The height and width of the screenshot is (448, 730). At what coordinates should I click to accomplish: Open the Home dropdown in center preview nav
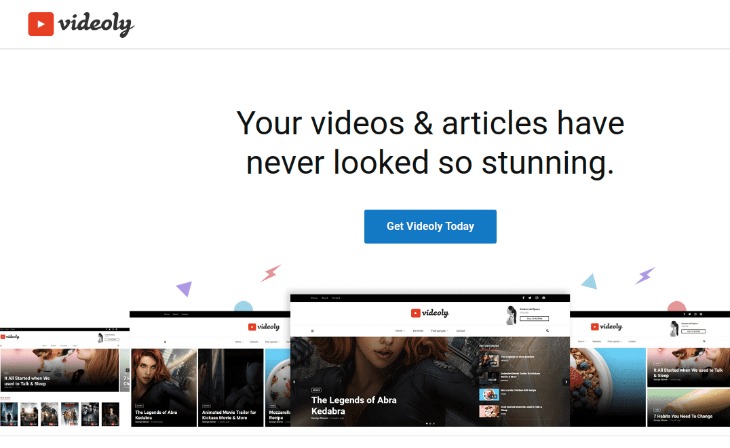pos(399,331)
